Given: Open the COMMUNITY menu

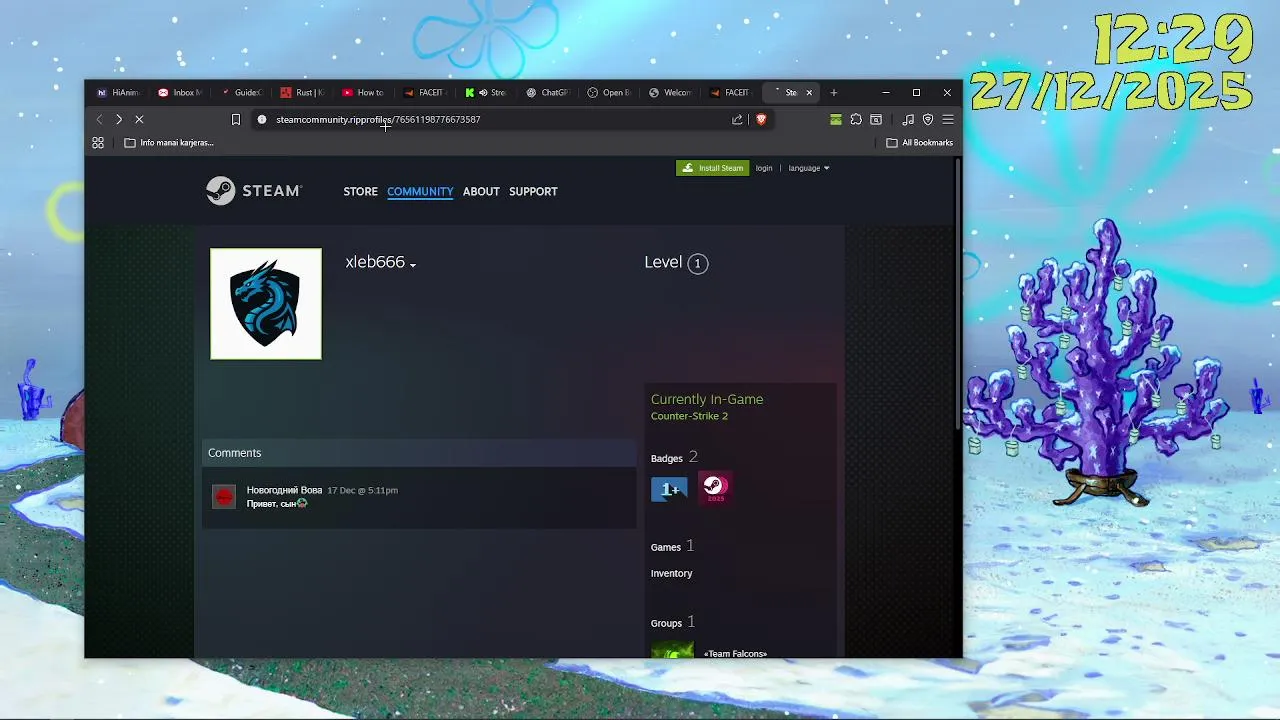Looking at the screenshot, I should point(420,191).
